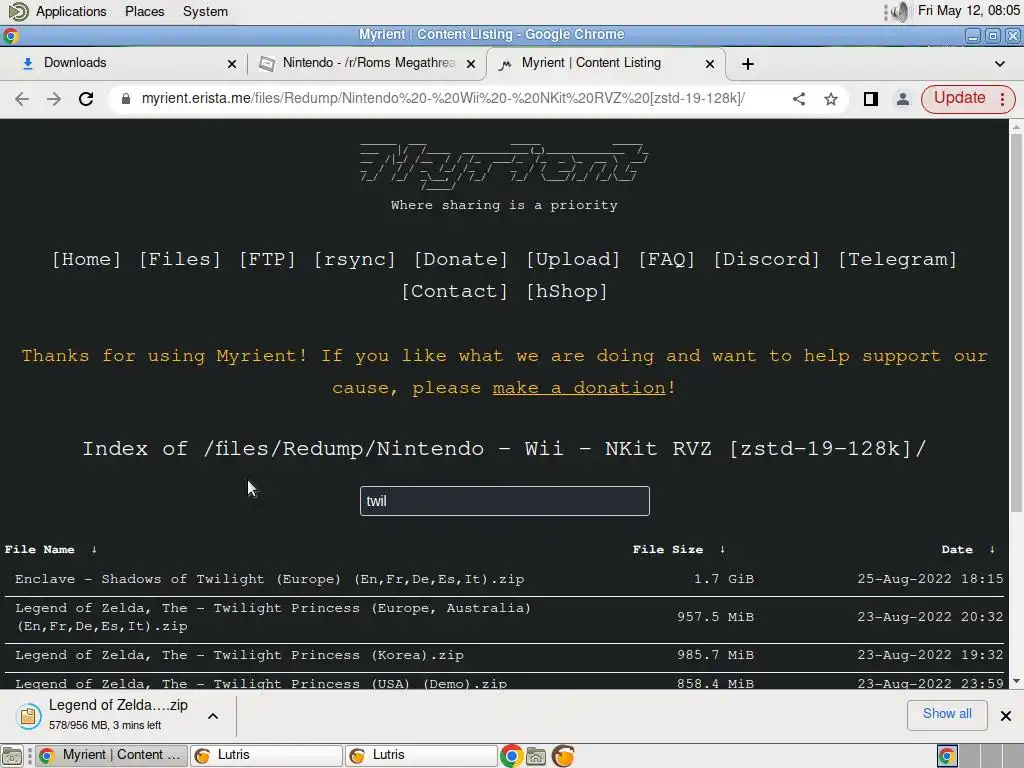Image resolution: width=1024 pixels, height=768 pixels.
Task: Sort by File Name column
Action: coord(51,550)
